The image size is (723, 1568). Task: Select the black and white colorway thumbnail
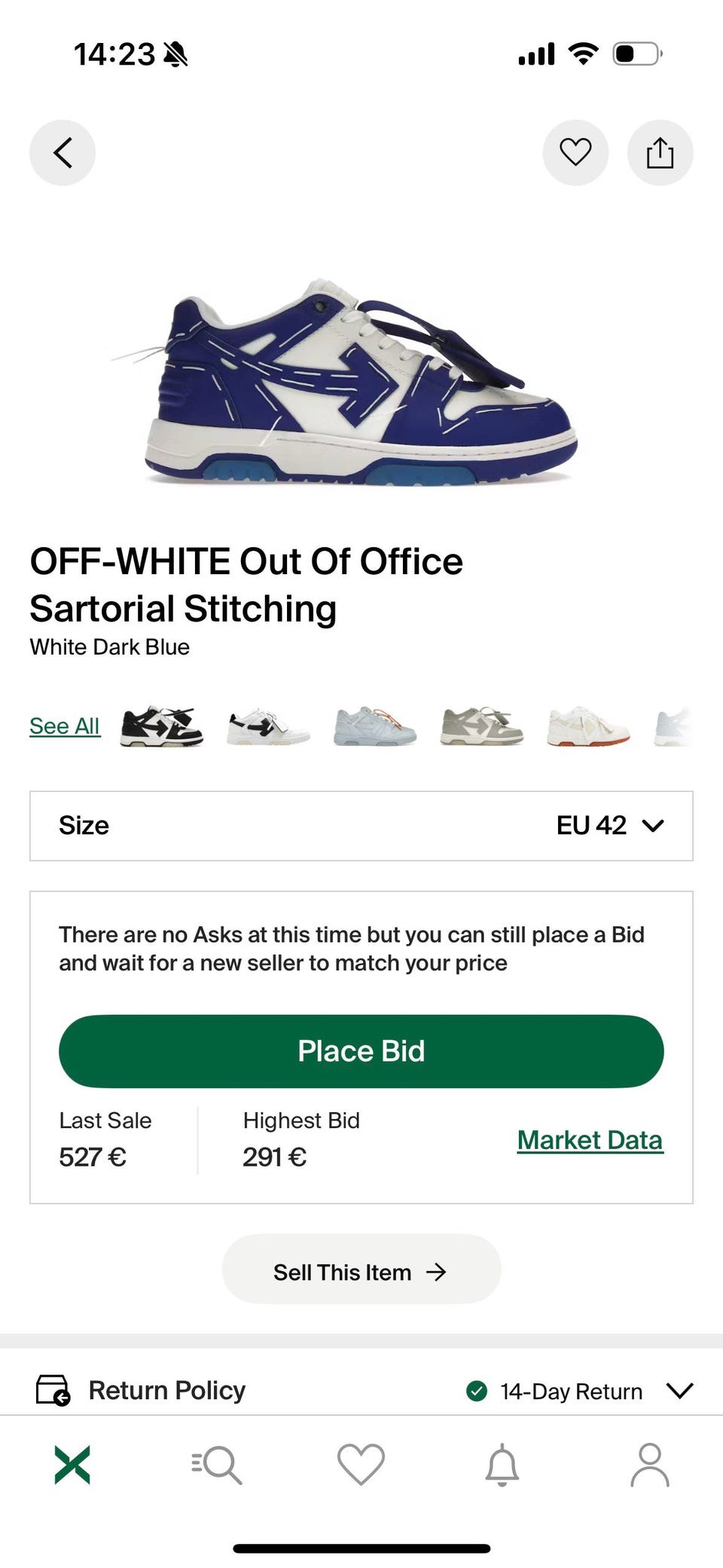tap(162, 726)
